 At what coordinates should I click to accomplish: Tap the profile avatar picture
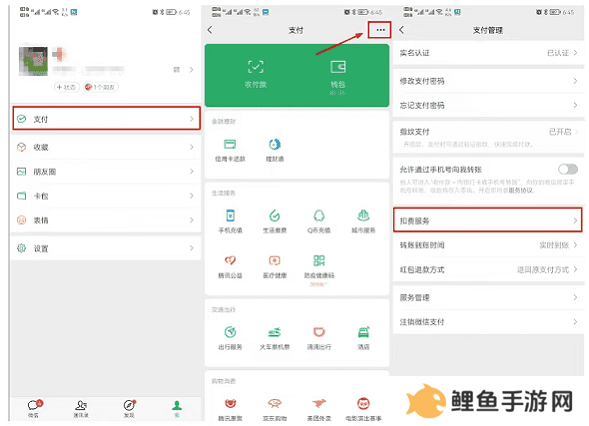33,61
